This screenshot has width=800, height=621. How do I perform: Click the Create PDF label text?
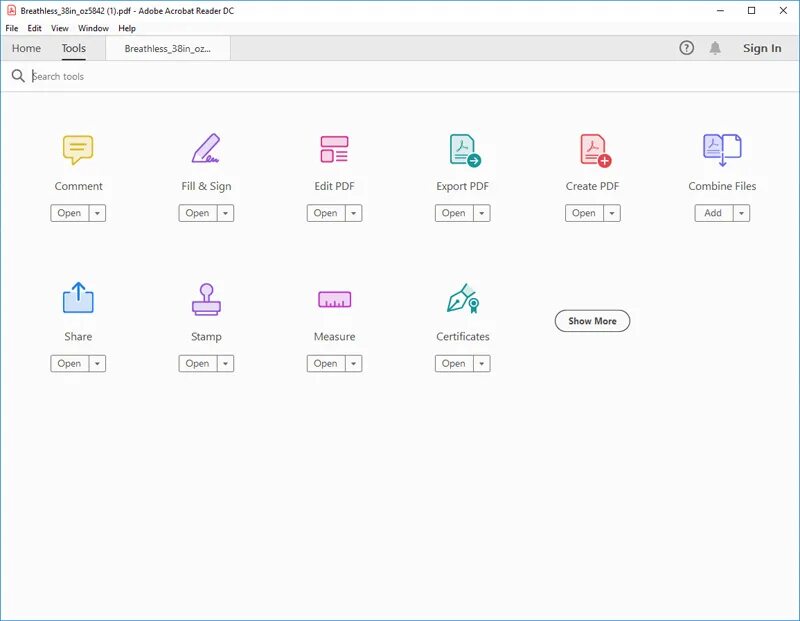[592, 186]
